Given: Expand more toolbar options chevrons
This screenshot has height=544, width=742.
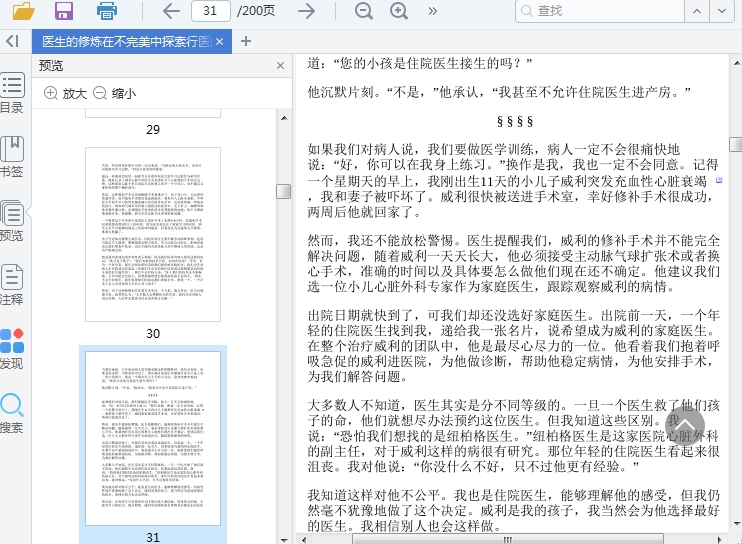Looking at the screenshot, I should coord(432,11).
